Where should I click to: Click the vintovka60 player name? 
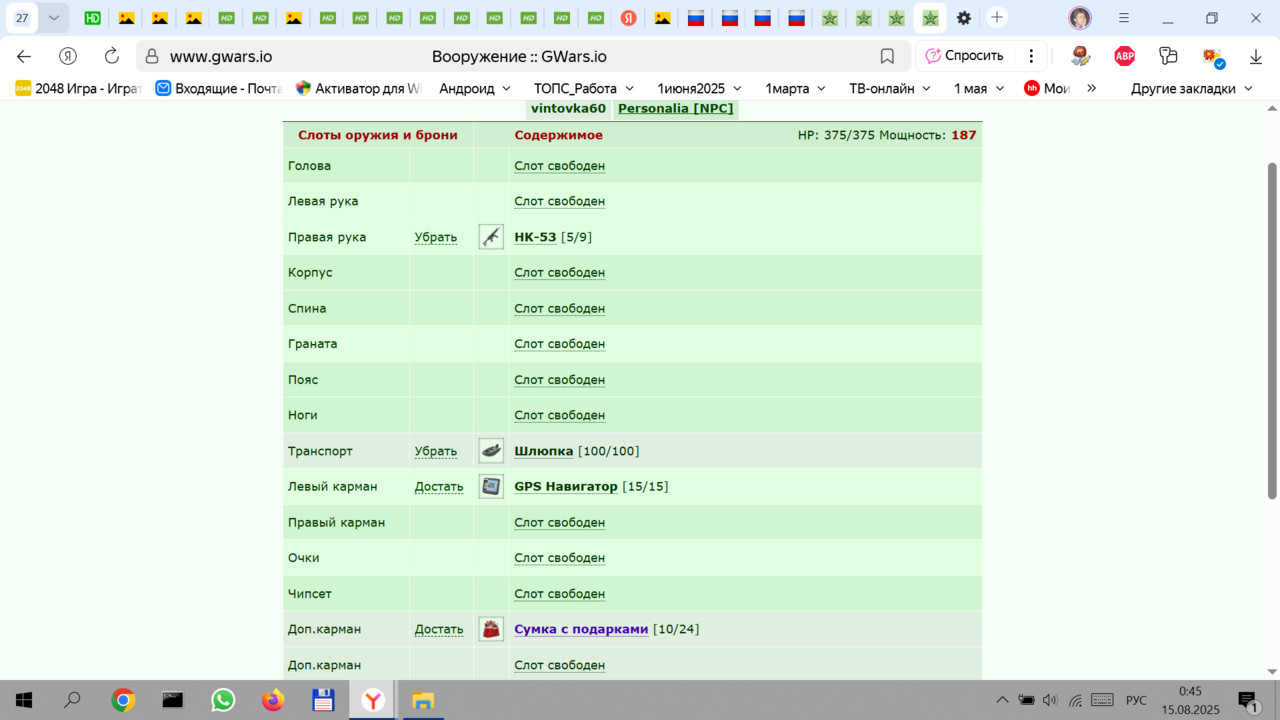click(x=568, y=109)
